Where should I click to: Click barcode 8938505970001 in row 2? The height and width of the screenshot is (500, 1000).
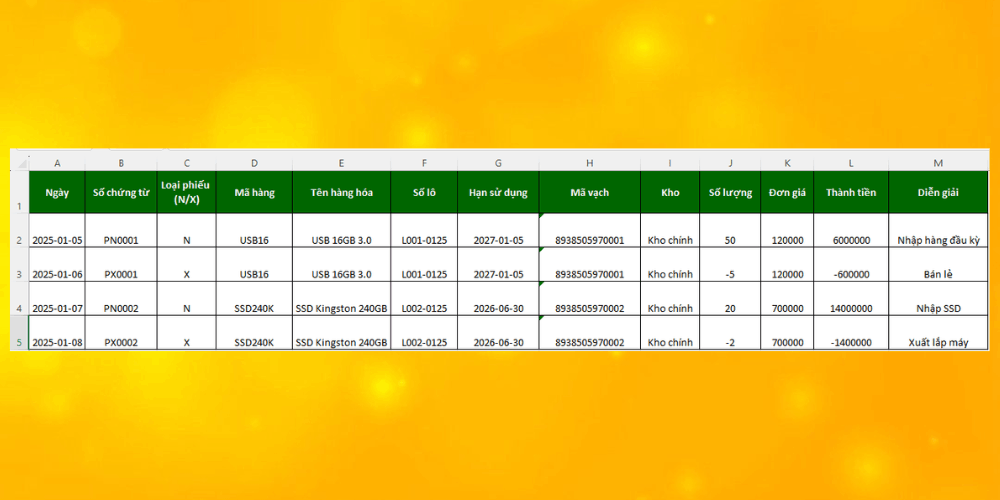coord(590,230)
